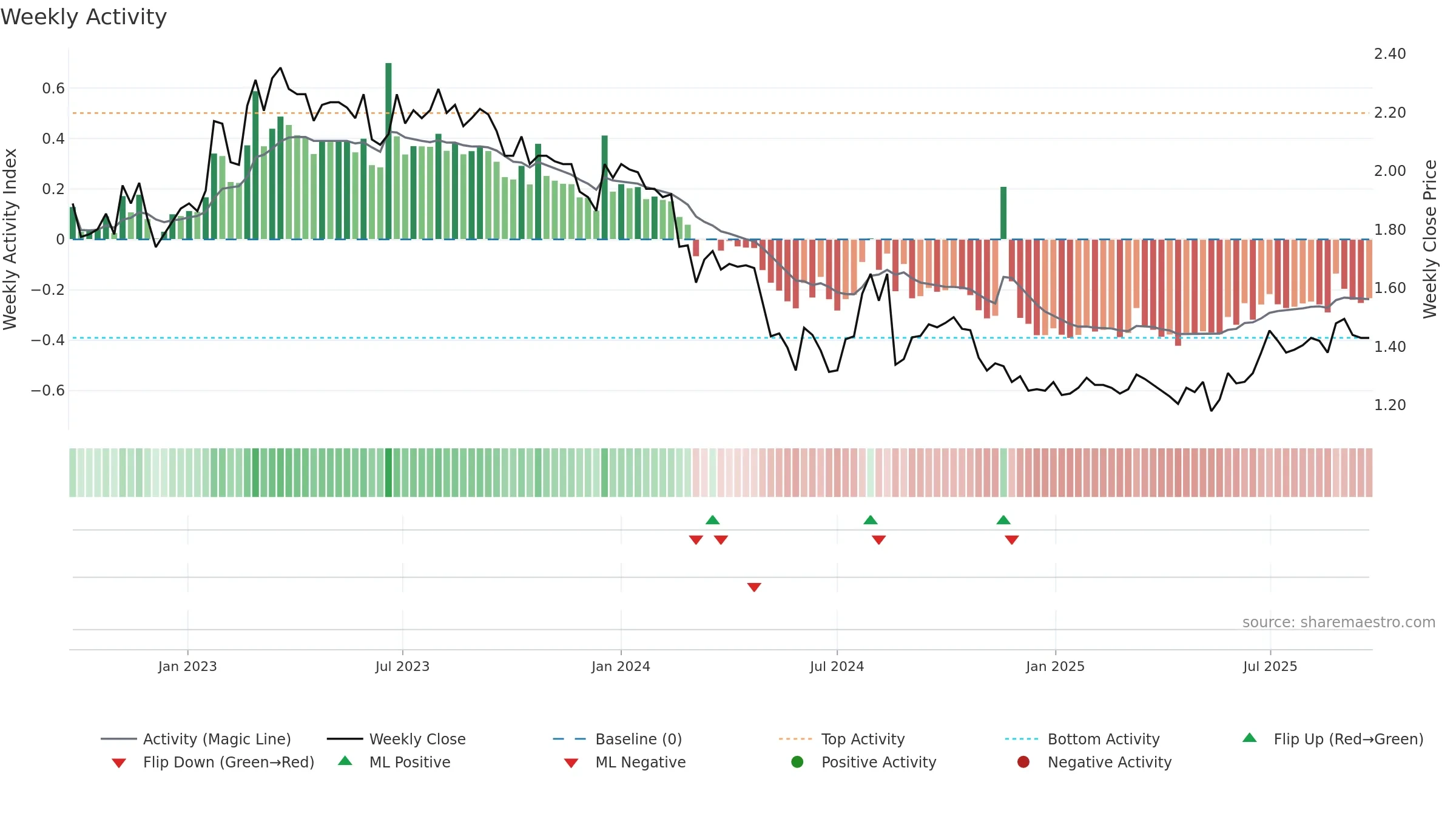1456x819 pixels.
Task: Click the ML Positive green triangle in legend
Action: tap(345, 761)
